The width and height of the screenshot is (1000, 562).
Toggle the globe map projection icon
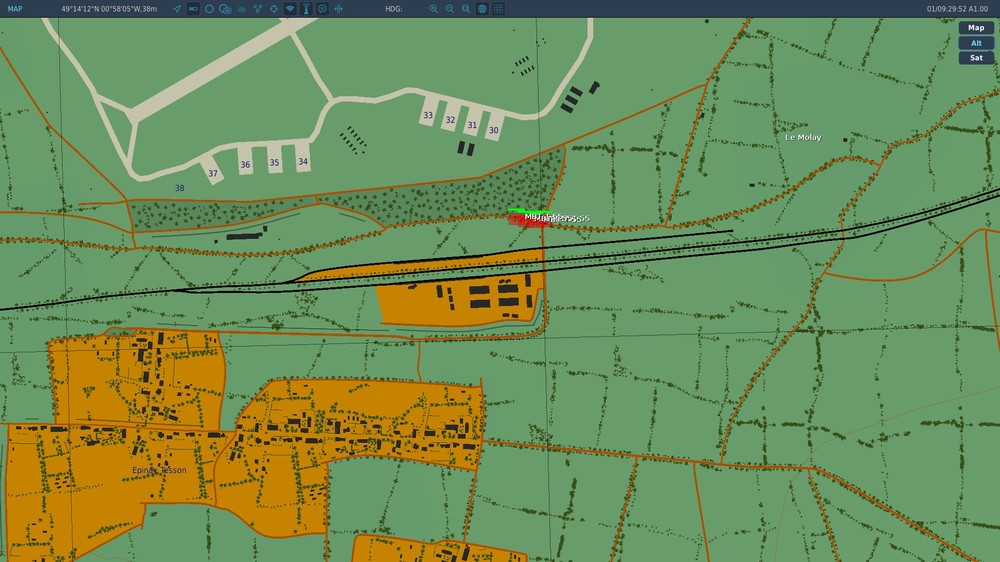[x=482, y=9]
